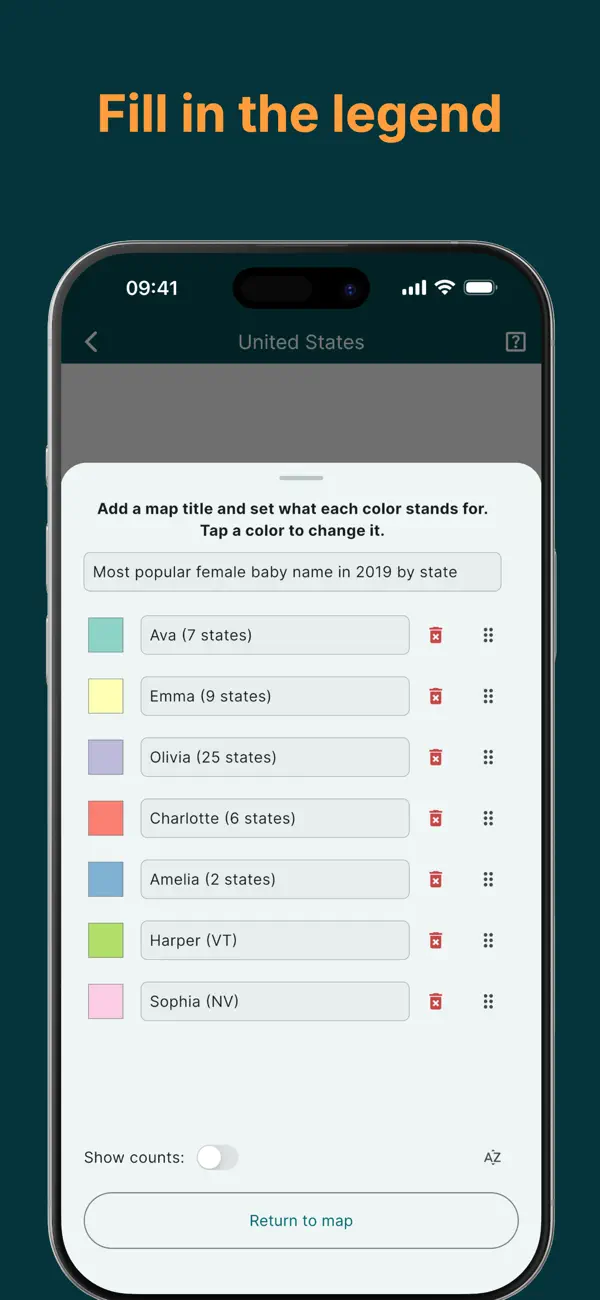Tap Ava's teal color swatch
Viewport: 600px width, 1300px height.
click(105, 635)
